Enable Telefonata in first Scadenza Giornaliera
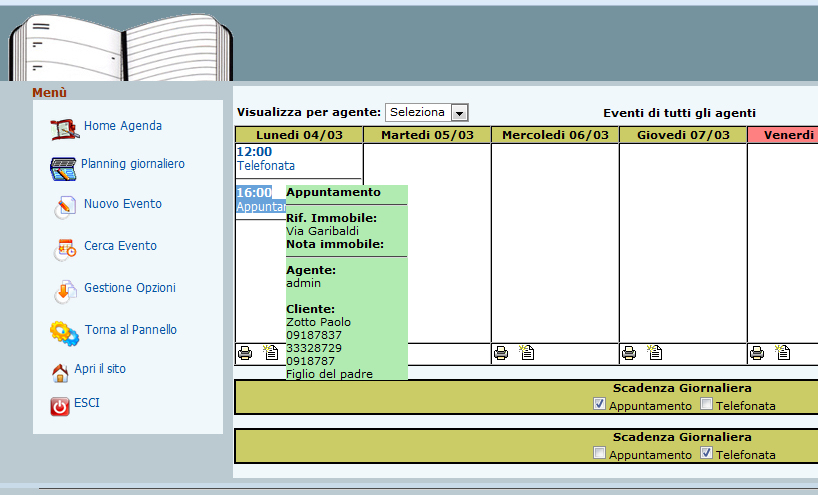 click(707, 404)
